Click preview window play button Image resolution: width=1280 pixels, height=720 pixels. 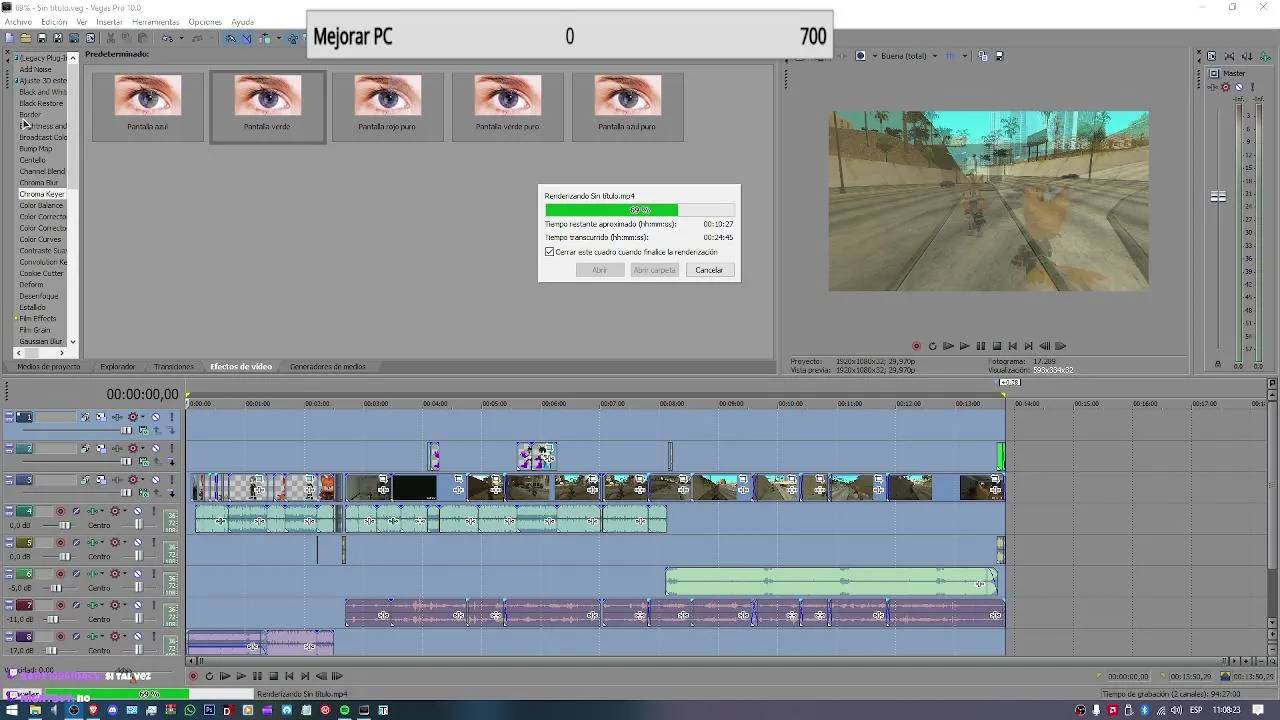pos(964,346)
